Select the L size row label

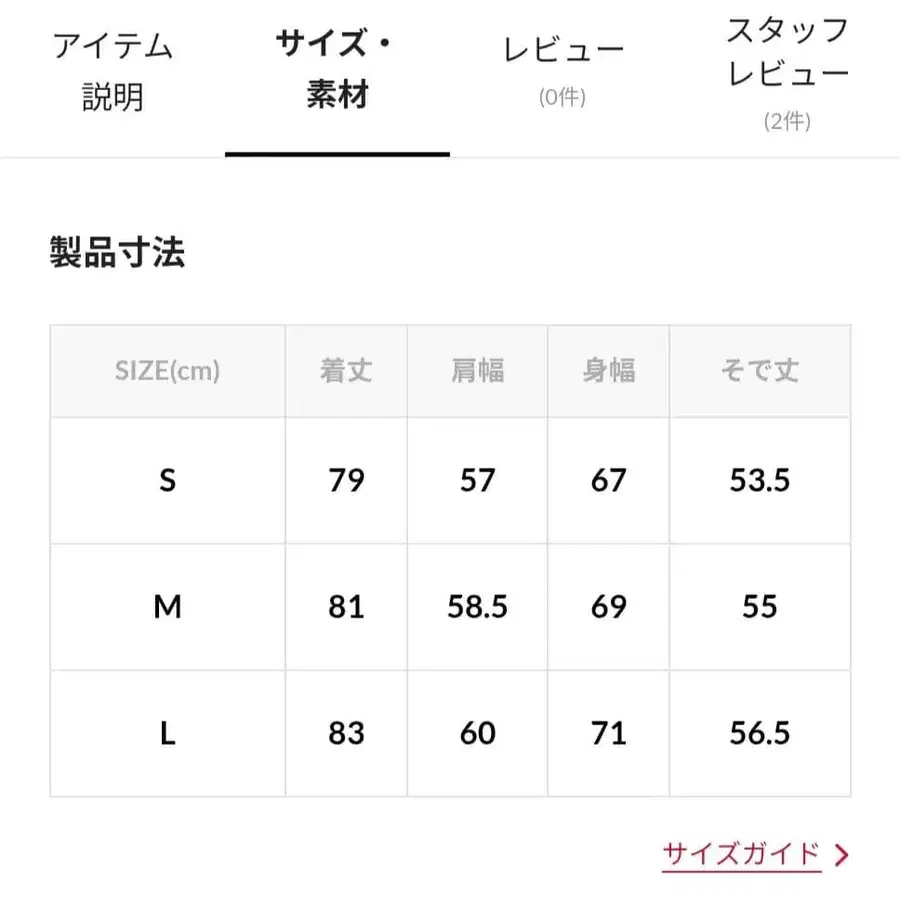pyautogui.click(x=167, y=734)
